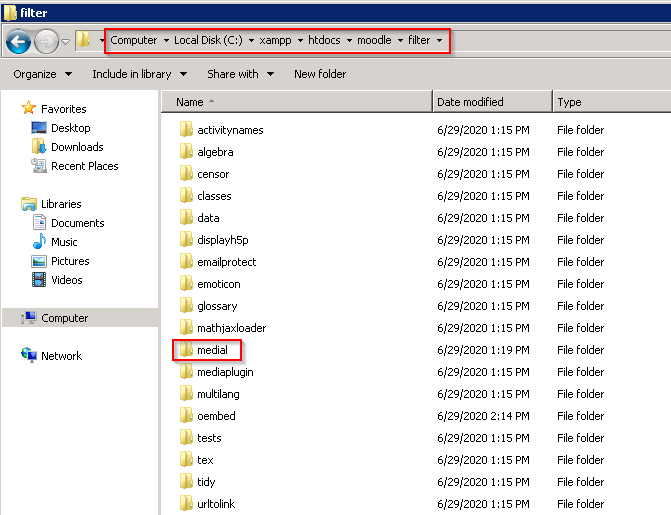The image size is (671, 515).
Task: Select Computer in navigation pane
Action: pos(64,318)
